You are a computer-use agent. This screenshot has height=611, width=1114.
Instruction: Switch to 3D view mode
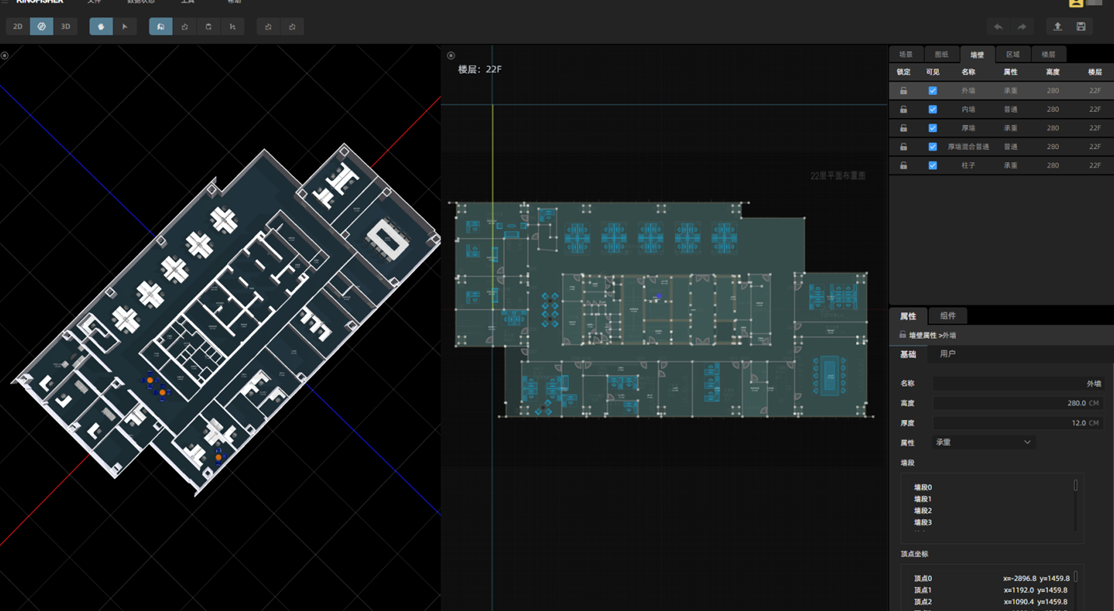(x=65, y=26)
